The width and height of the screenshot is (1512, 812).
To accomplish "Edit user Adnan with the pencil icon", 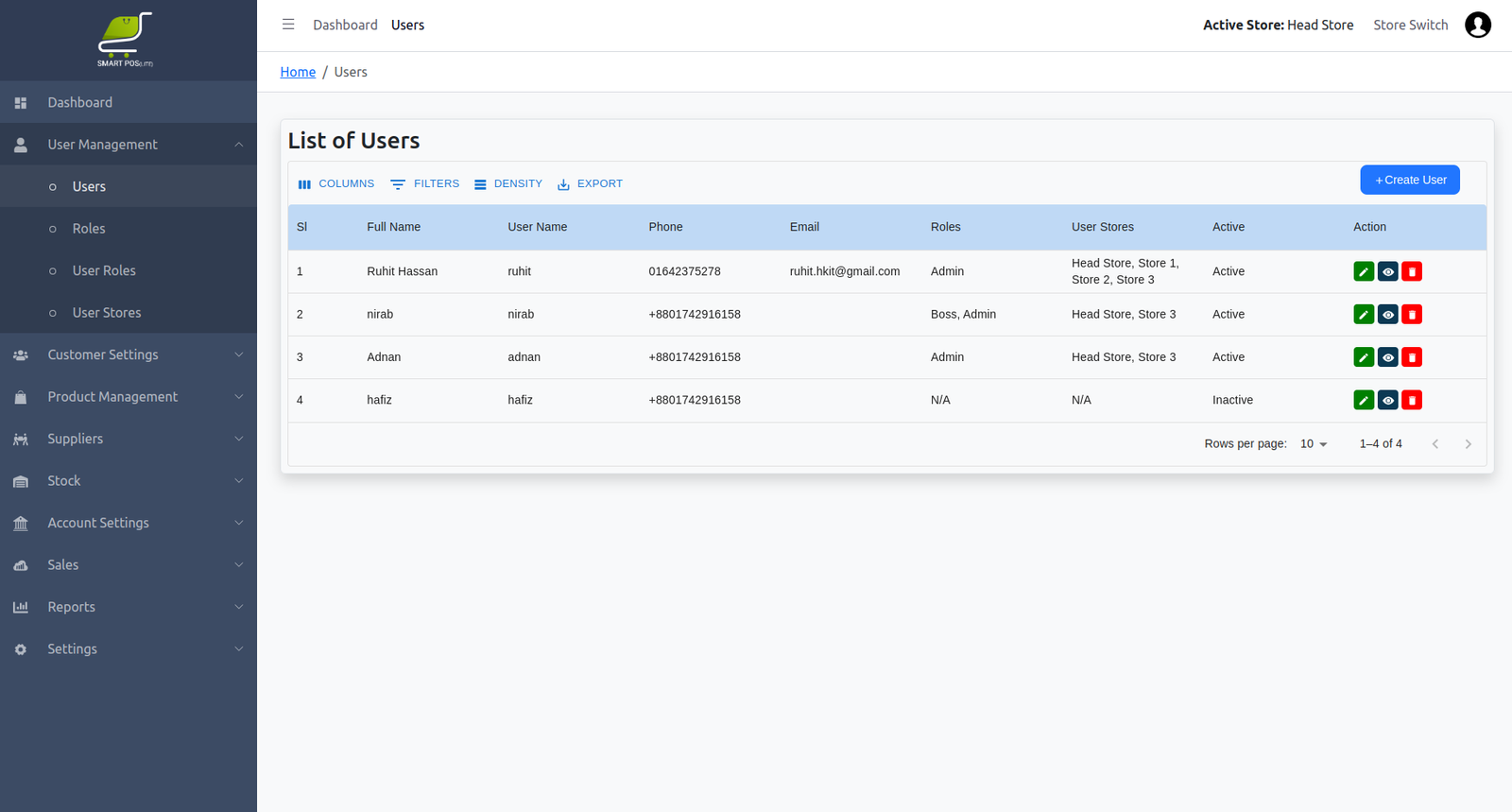I will coord(1364,357).
